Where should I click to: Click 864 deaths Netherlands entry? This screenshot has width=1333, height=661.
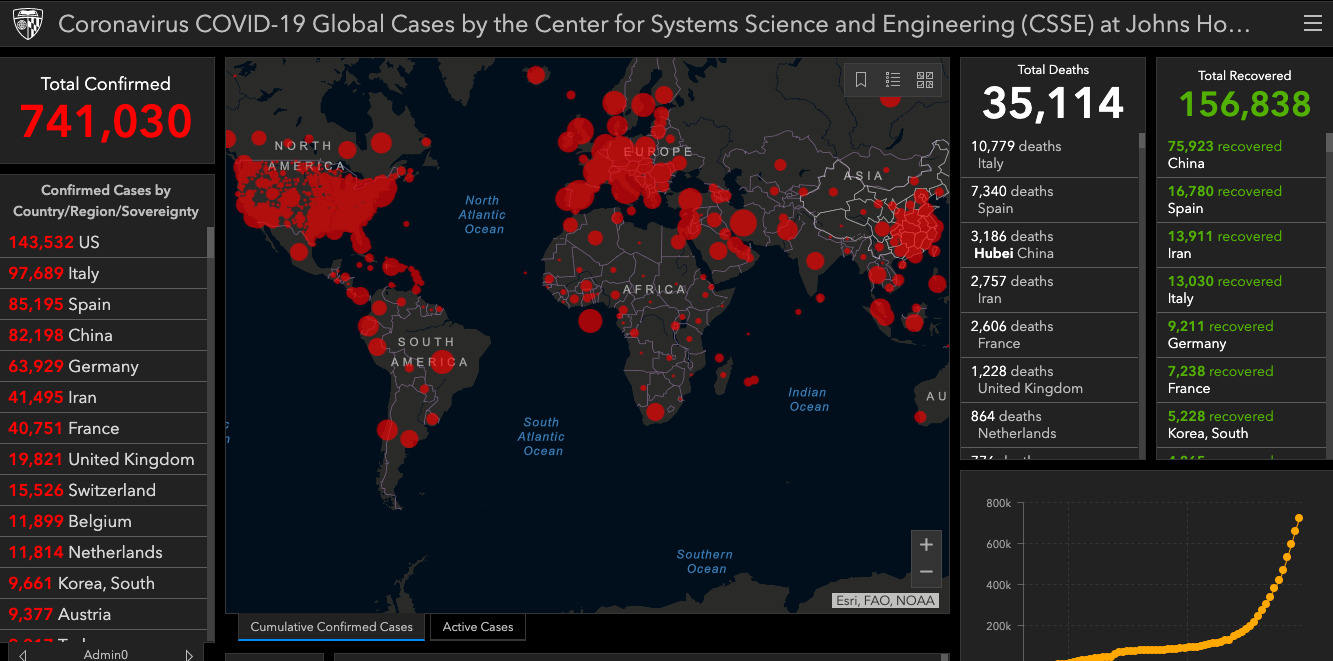click(x=1050, y=425)
